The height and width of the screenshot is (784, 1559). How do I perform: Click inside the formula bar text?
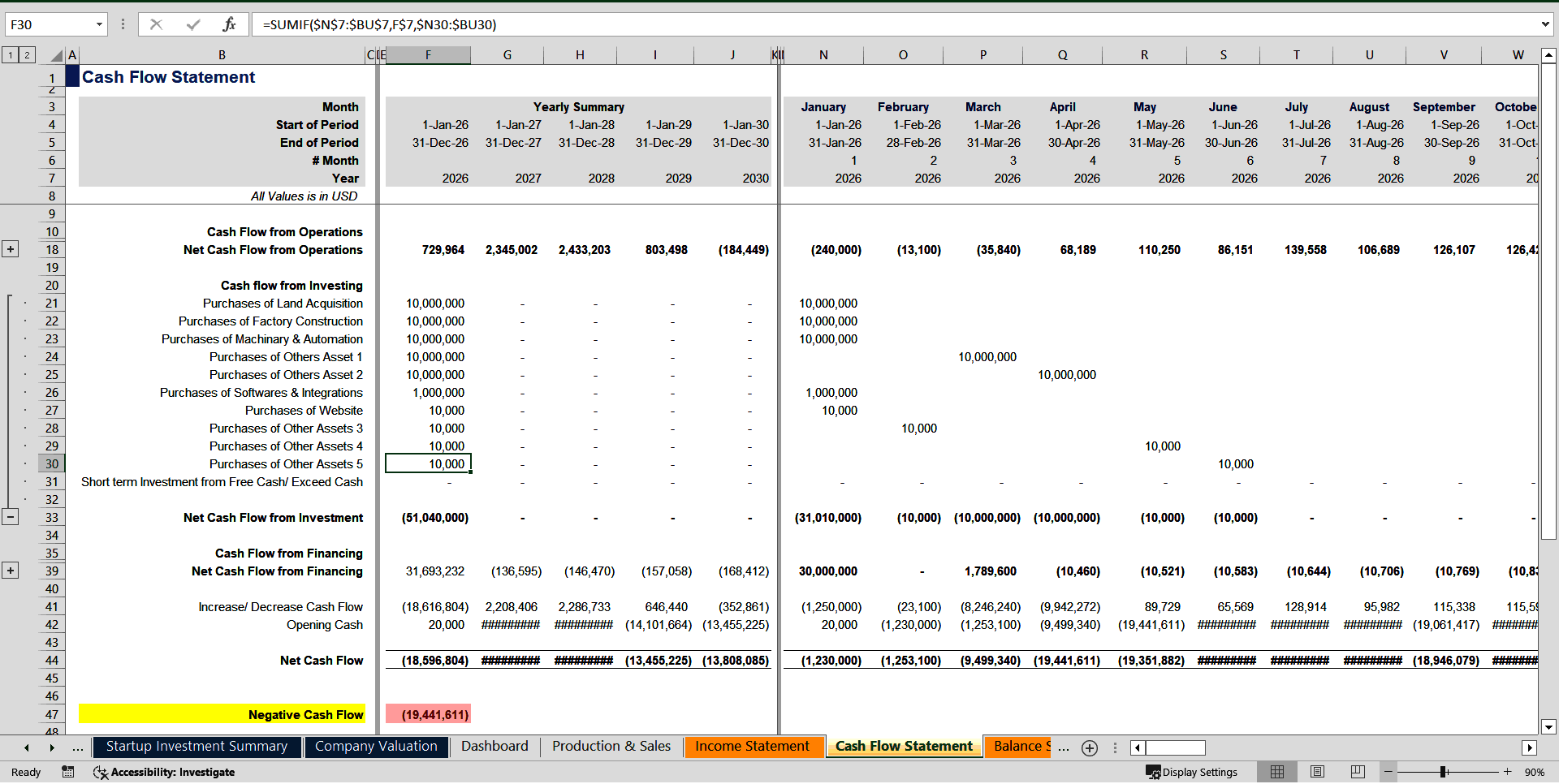point(893,24)
